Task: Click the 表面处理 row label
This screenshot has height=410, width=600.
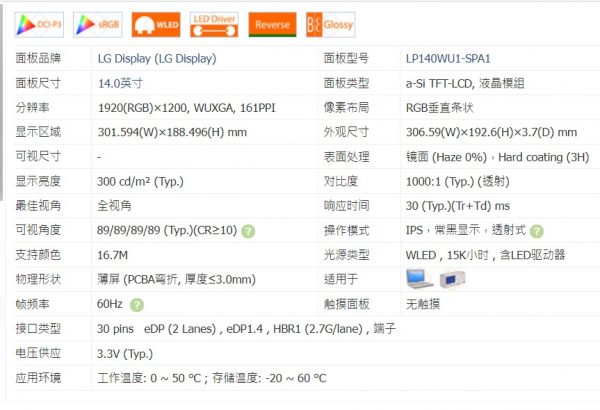Action: (x=346, y=157)
